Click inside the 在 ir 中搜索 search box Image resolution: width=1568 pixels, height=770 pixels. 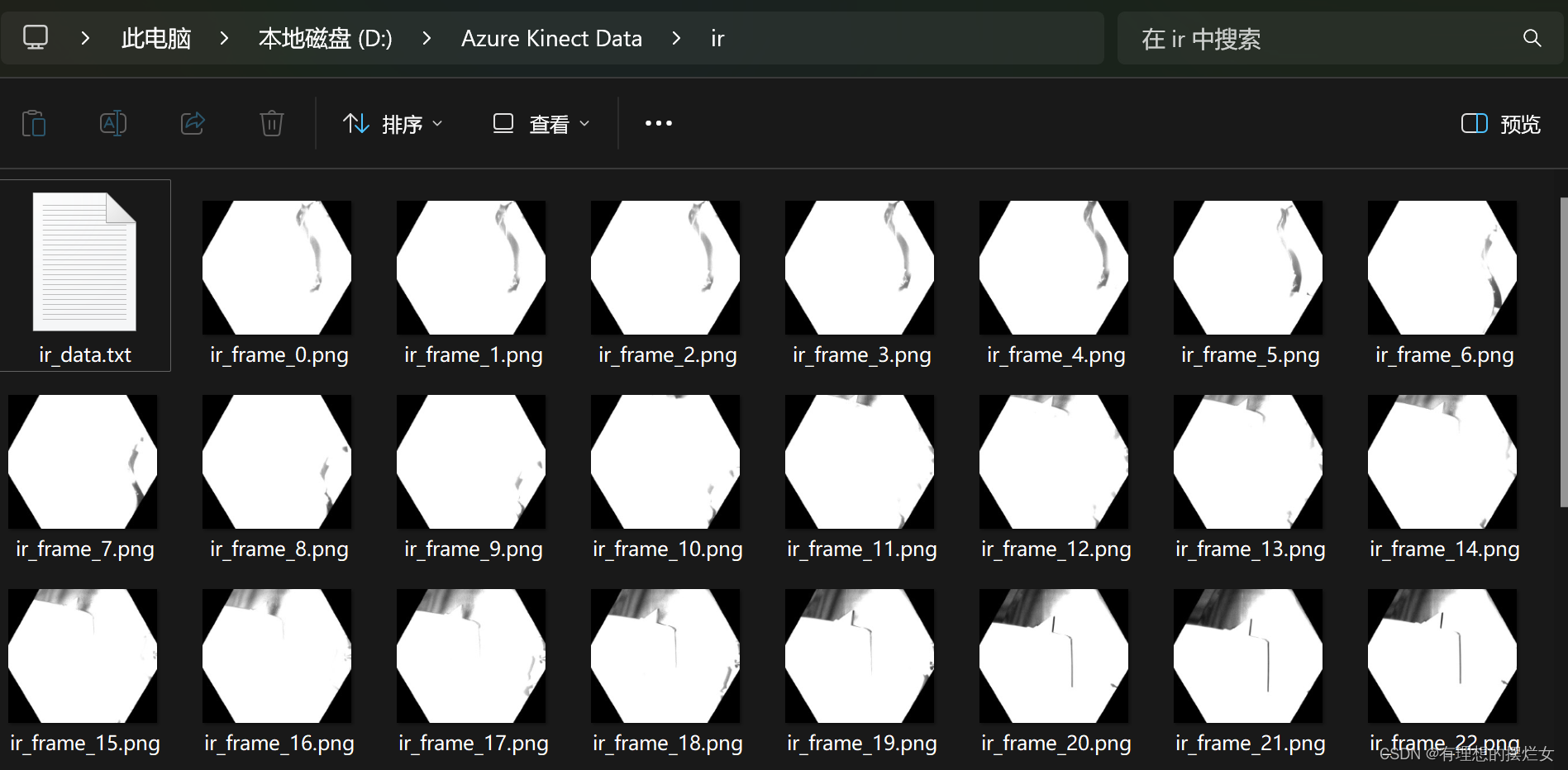[1281, 38]
